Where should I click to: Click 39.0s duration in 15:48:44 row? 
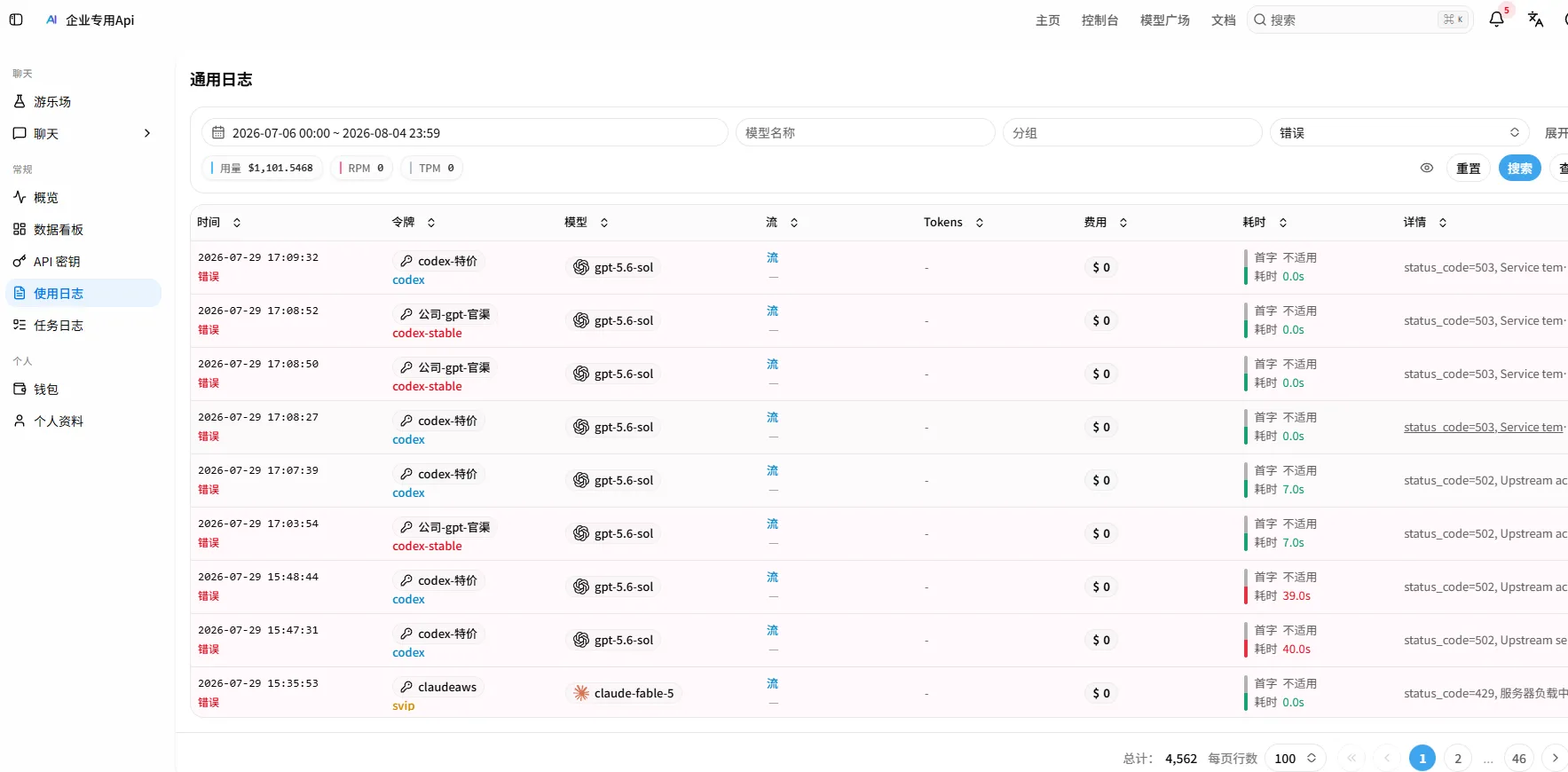[x=1296, y=596]
